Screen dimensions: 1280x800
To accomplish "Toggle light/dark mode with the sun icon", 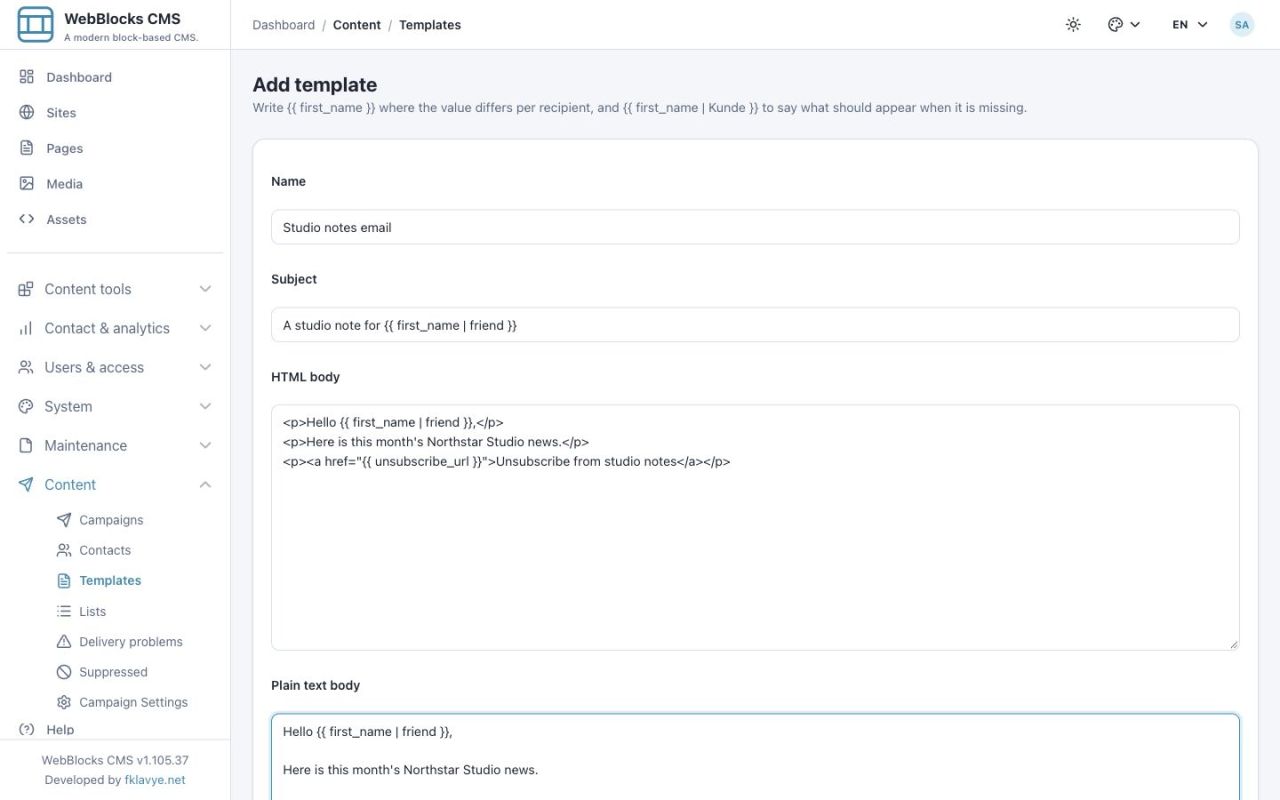I will click(1073, 25).
